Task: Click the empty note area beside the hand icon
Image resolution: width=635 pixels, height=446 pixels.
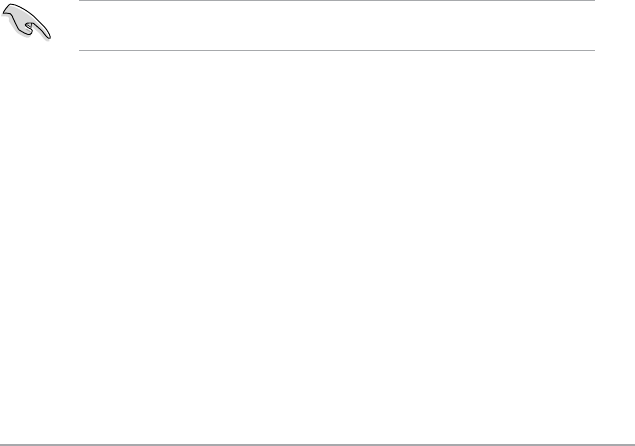Action: 336,26
